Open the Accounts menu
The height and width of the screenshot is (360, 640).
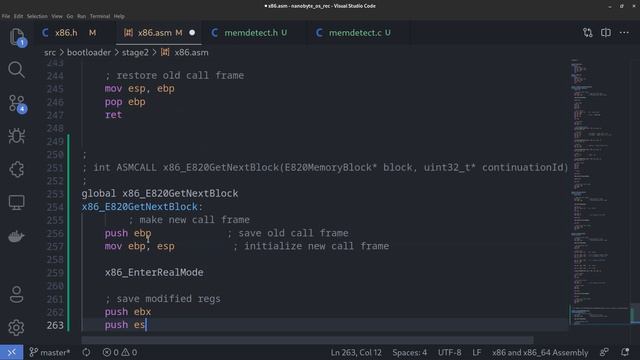[16, 294]
